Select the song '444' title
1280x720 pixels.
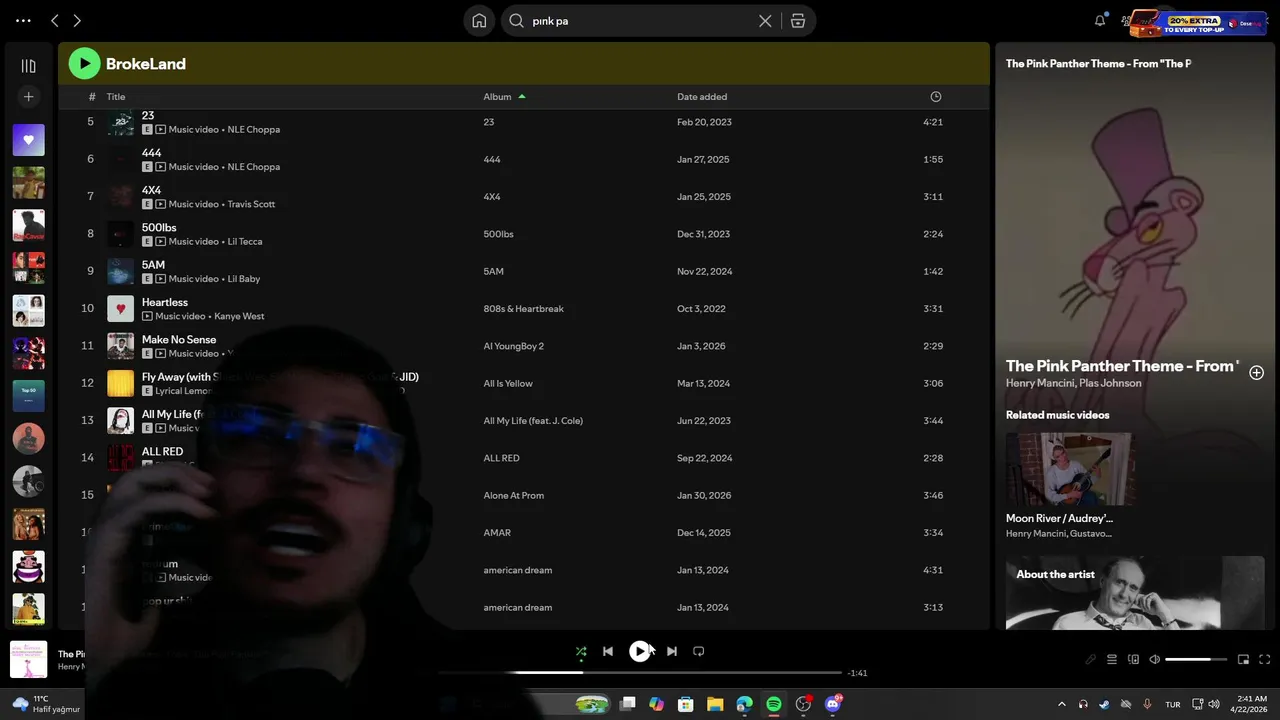(151, 153)
